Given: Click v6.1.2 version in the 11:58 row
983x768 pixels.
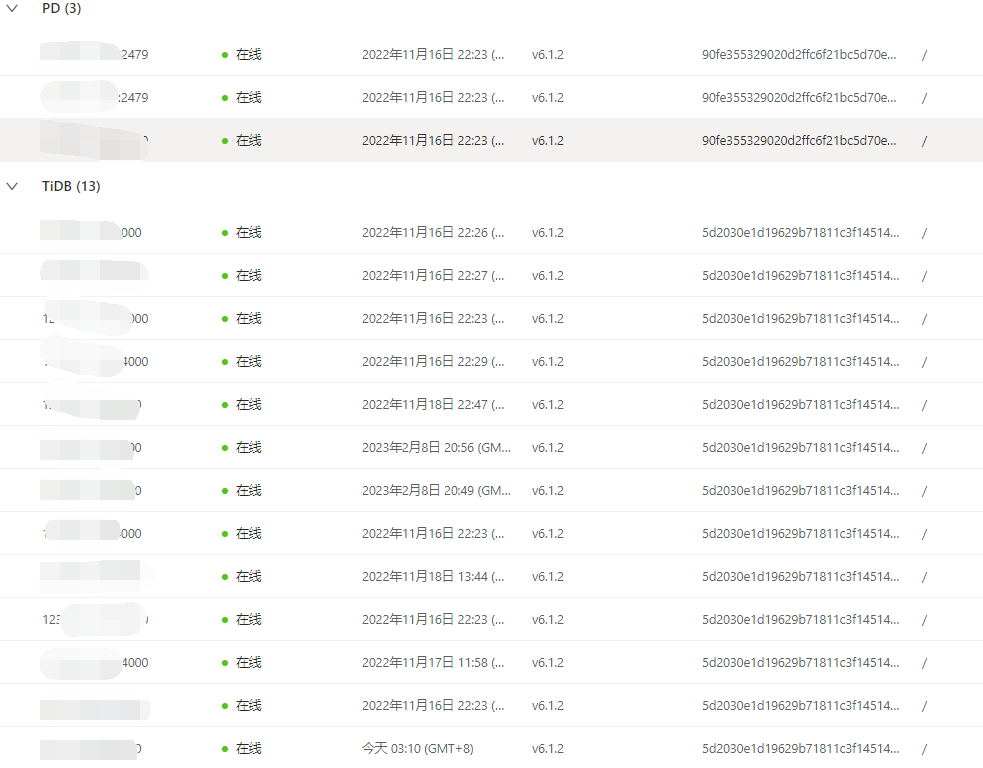Looking at the screenshot, I should (548, 663).
